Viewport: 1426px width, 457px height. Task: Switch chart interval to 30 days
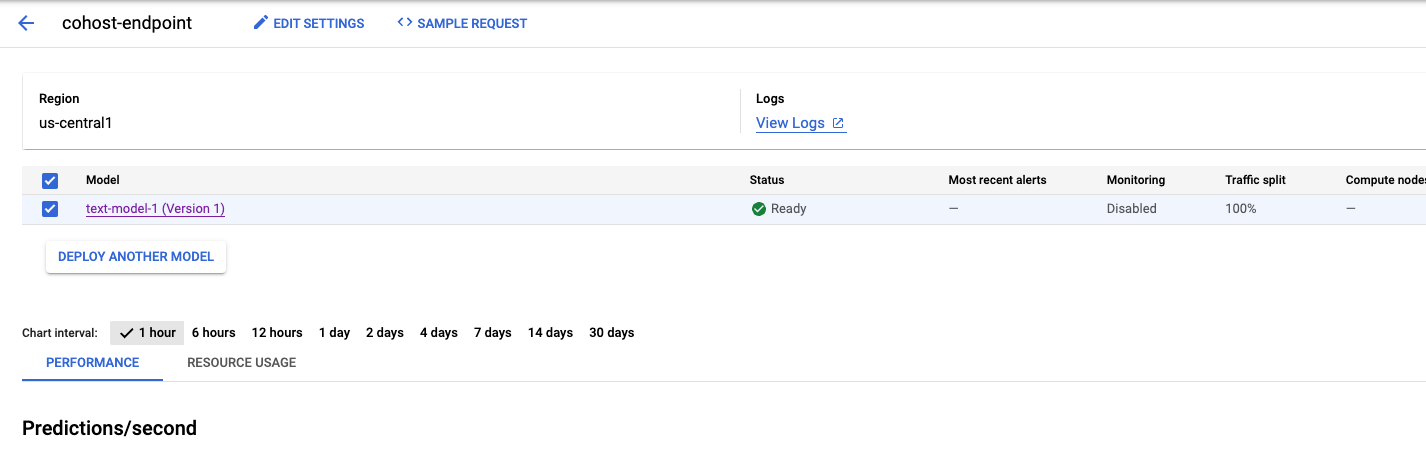coord(612,333)
